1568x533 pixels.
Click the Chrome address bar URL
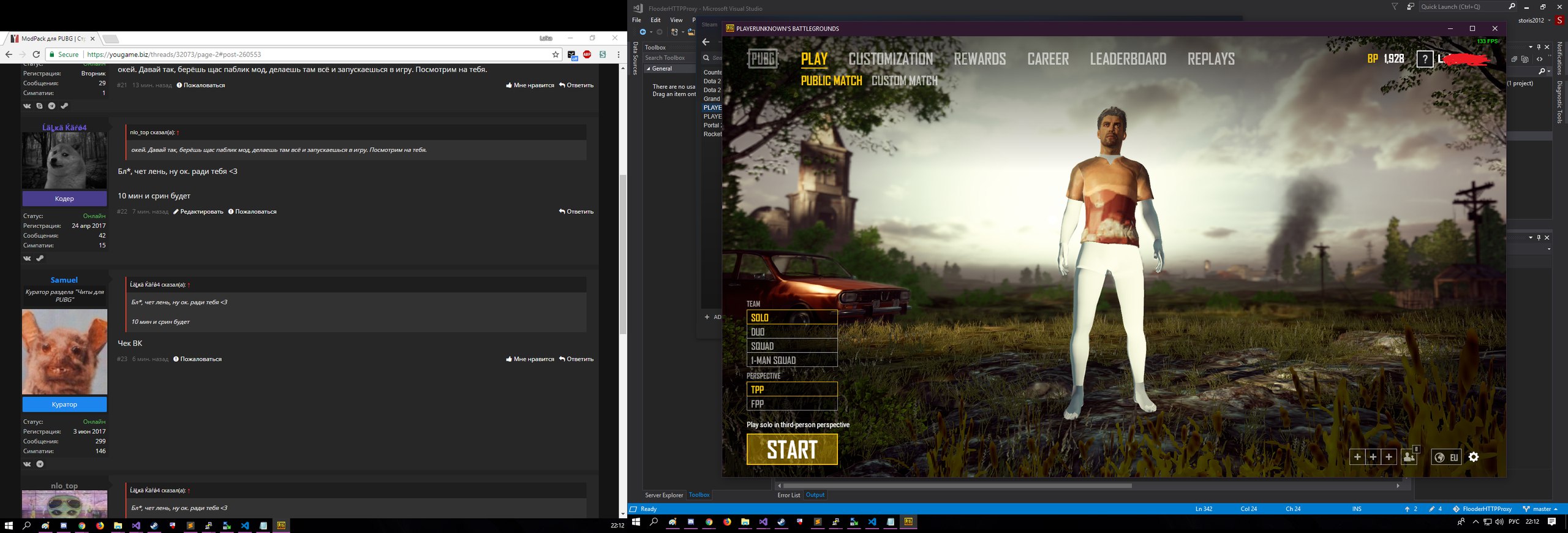click(174, 55)
